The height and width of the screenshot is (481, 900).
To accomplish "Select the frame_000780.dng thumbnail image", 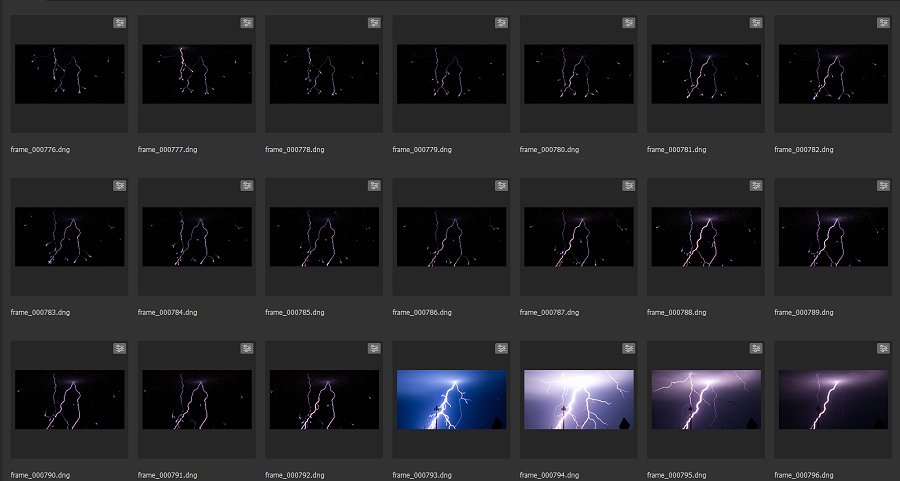I will tap(579, 74).
